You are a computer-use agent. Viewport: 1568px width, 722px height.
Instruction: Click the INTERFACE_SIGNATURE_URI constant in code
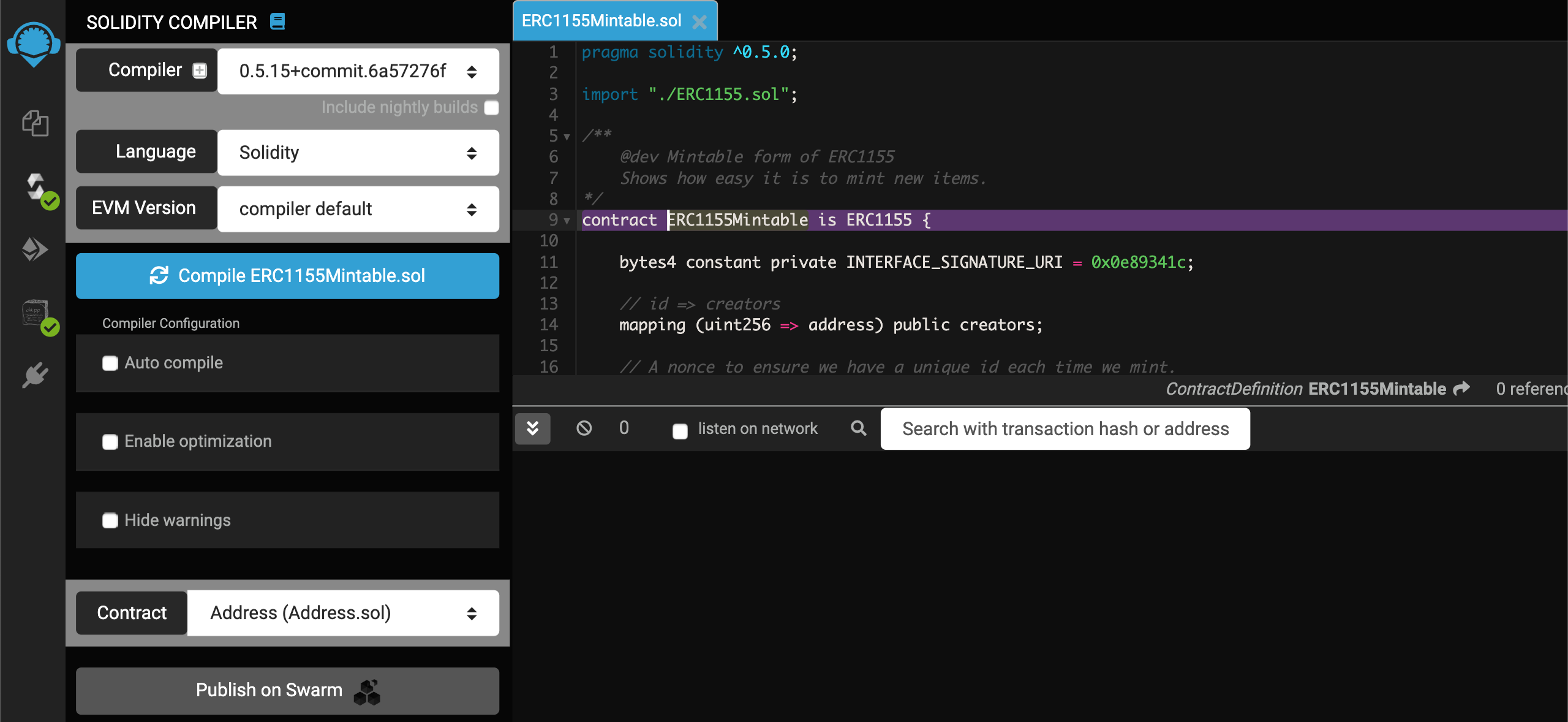click(954, 262)
